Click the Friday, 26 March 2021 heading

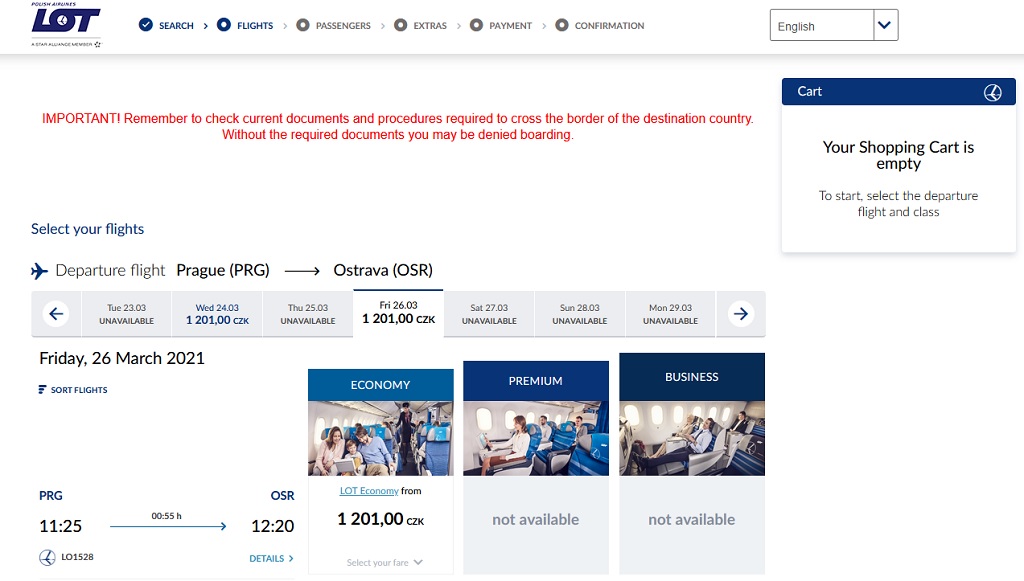pos(122,358)
